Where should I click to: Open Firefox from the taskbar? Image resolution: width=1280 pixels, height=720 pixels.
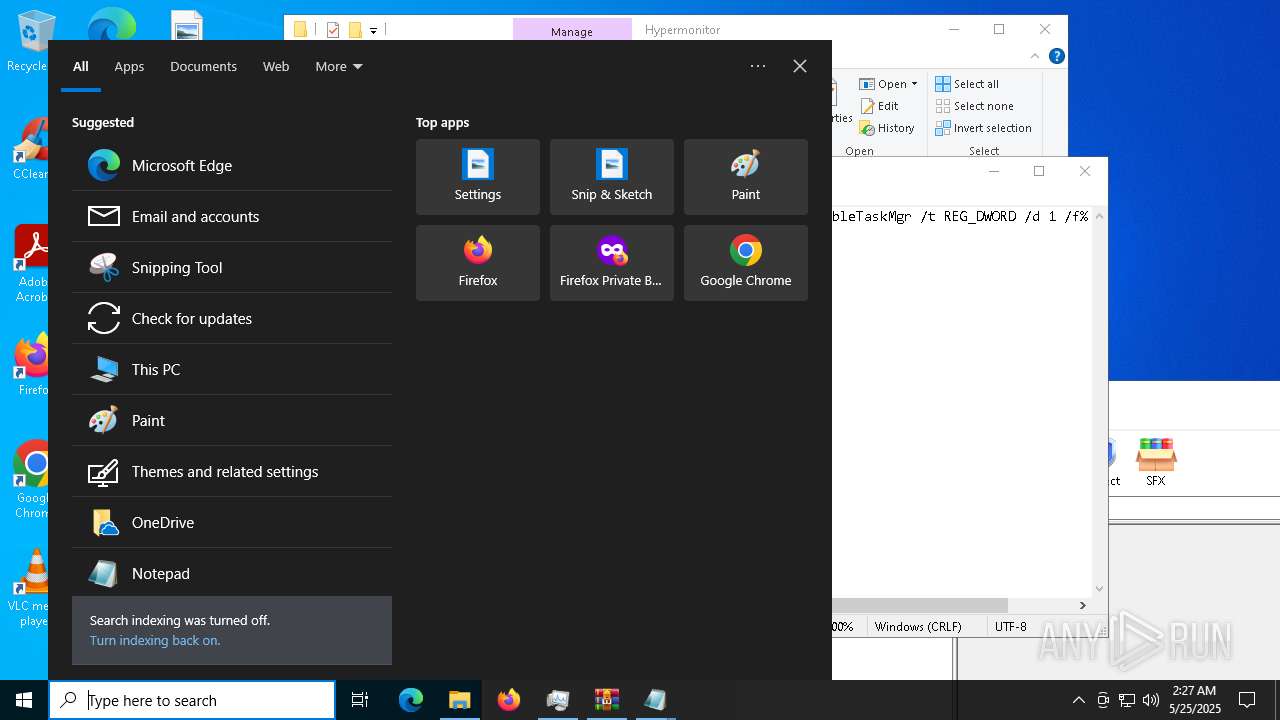509,700
